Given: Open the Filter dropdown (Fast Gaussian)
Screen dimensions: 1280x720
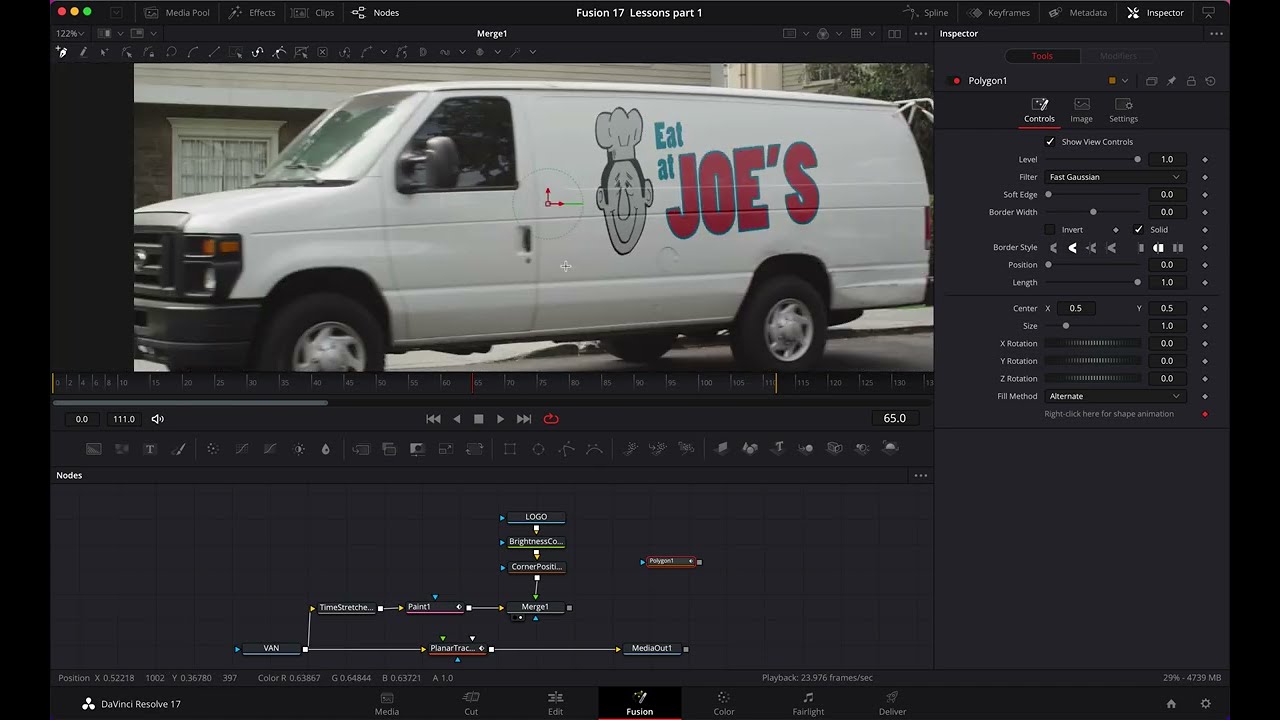Looking at the screenshot, I should pos(1114,177).
